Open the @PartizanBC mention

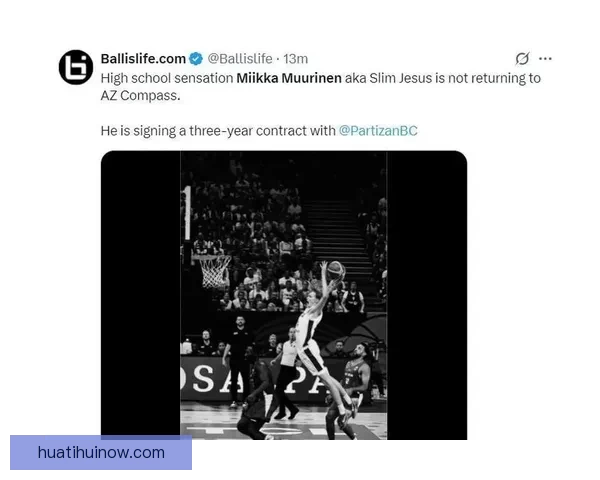pyautogui.click(x=378, y=131)
